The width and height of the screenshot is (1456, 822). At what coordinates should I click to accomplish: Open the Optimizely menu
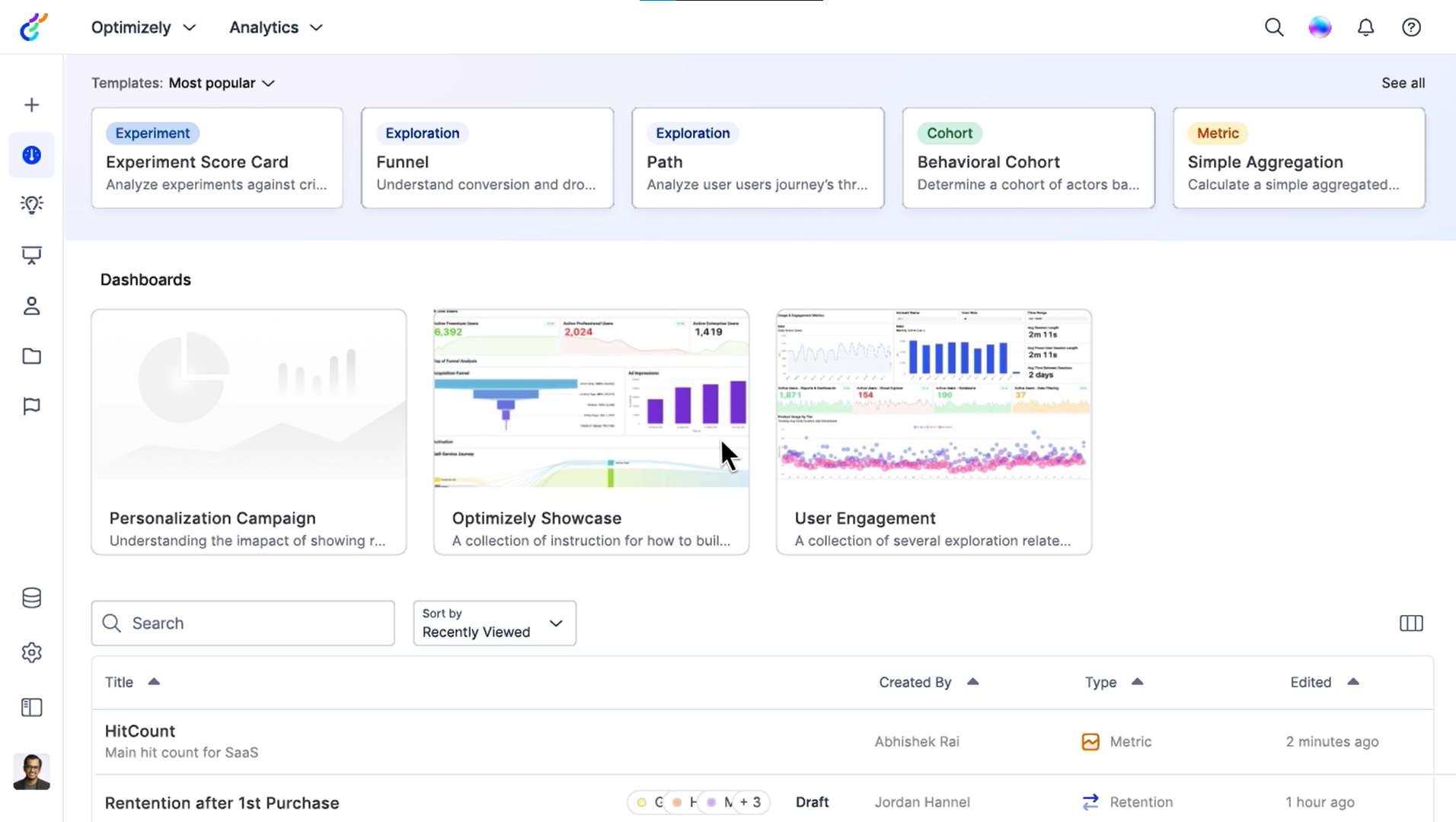coord(142,27)
